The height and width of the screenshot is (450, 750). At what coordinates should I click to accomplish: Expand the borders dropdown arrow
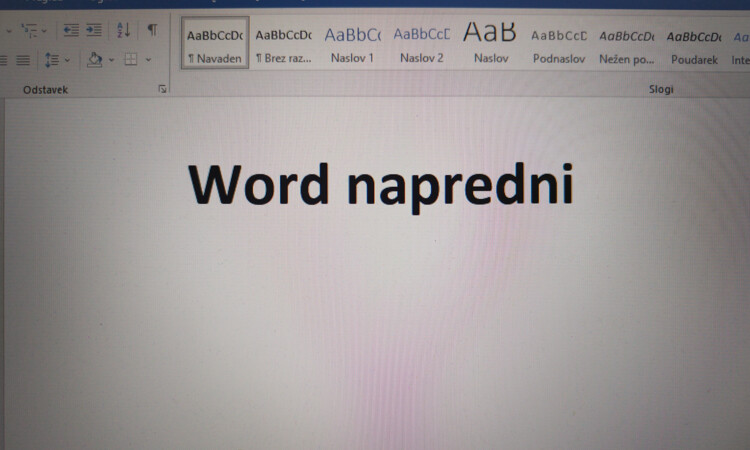tap(148, 60)
